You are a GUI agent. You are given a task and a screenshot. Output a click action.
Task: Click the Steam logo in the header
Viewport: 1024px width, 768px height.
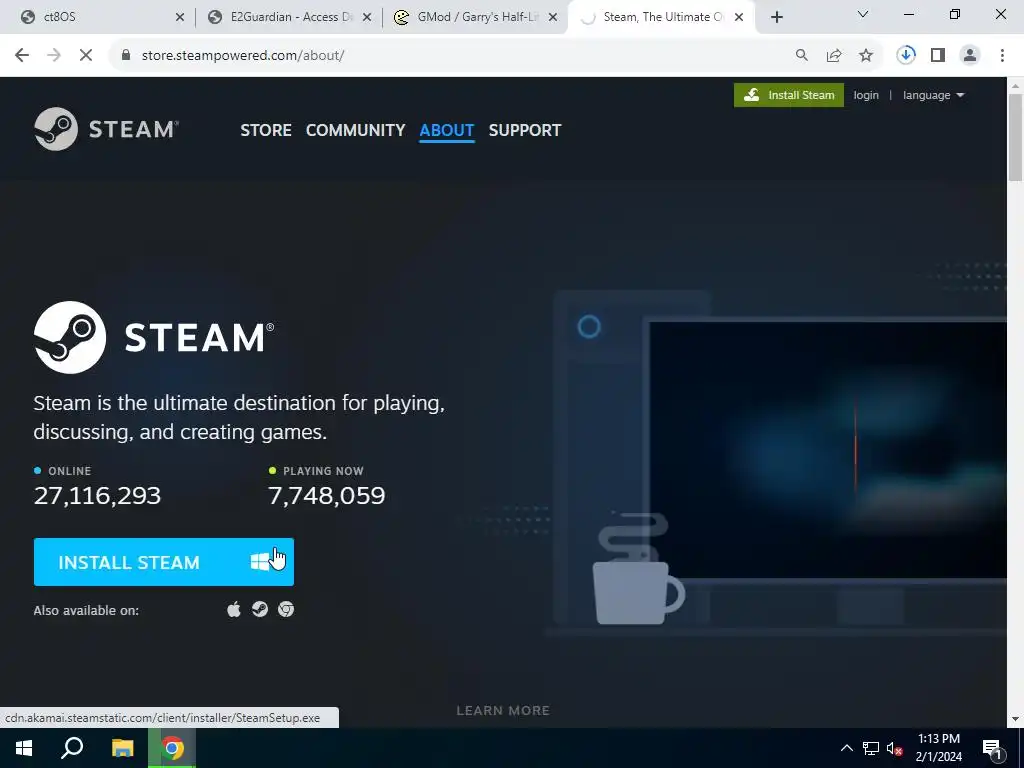106,129
